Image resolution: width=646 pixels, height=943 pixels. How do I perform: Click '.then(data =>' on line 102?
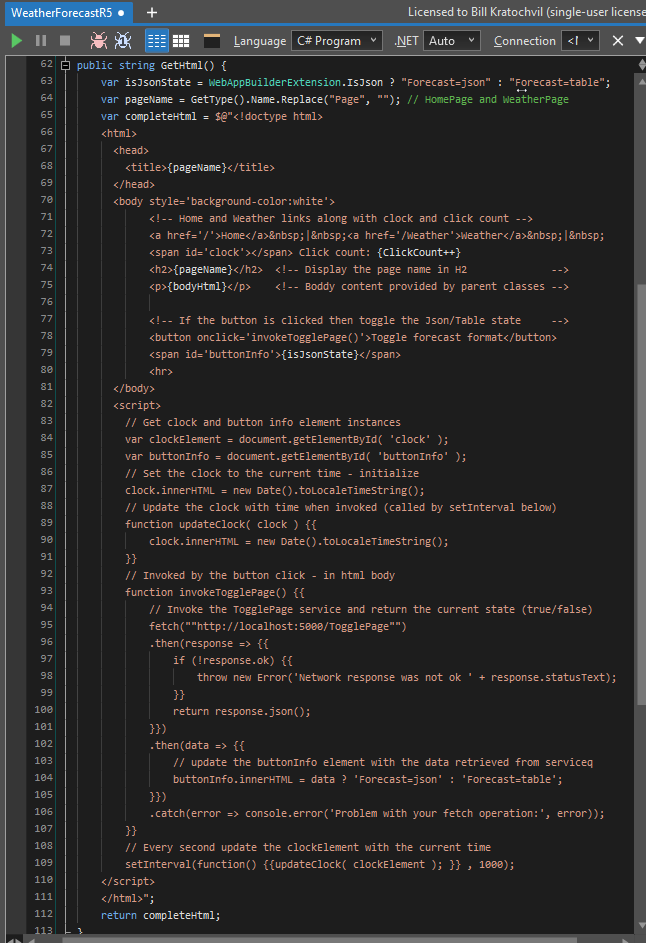188,745
